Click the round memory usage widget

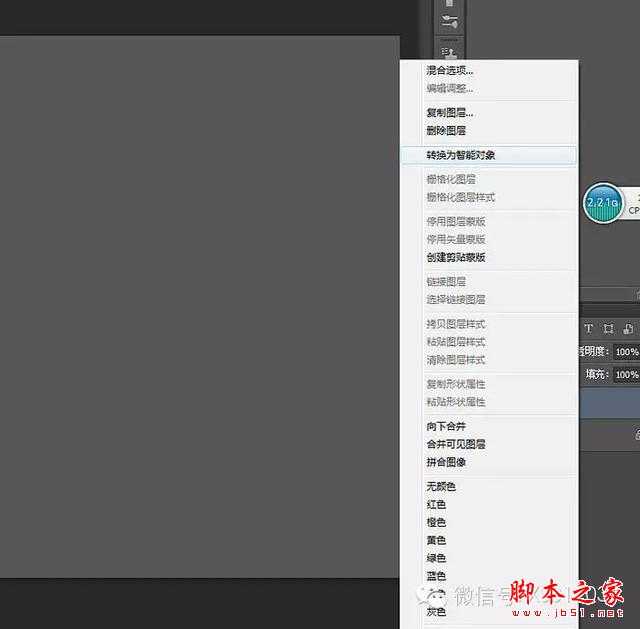click(602, 204)
